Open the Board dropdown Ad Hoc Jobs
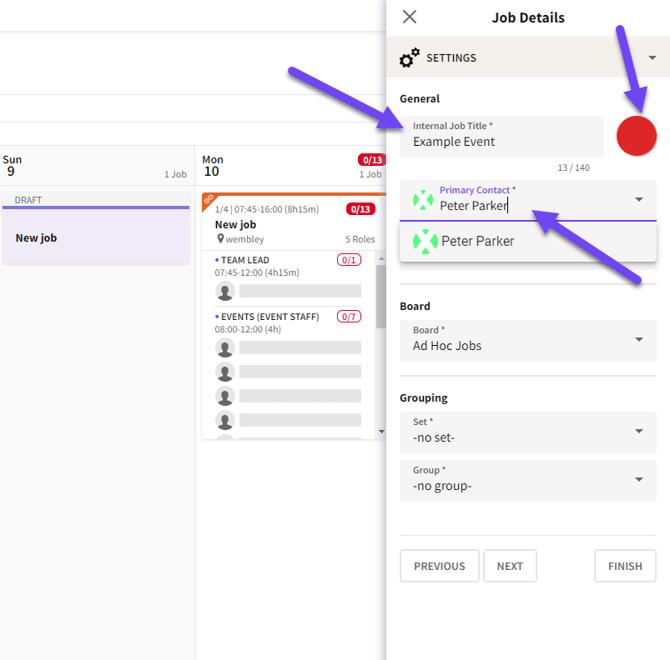This screenshot has width=670, height=660. coord(528,340)
